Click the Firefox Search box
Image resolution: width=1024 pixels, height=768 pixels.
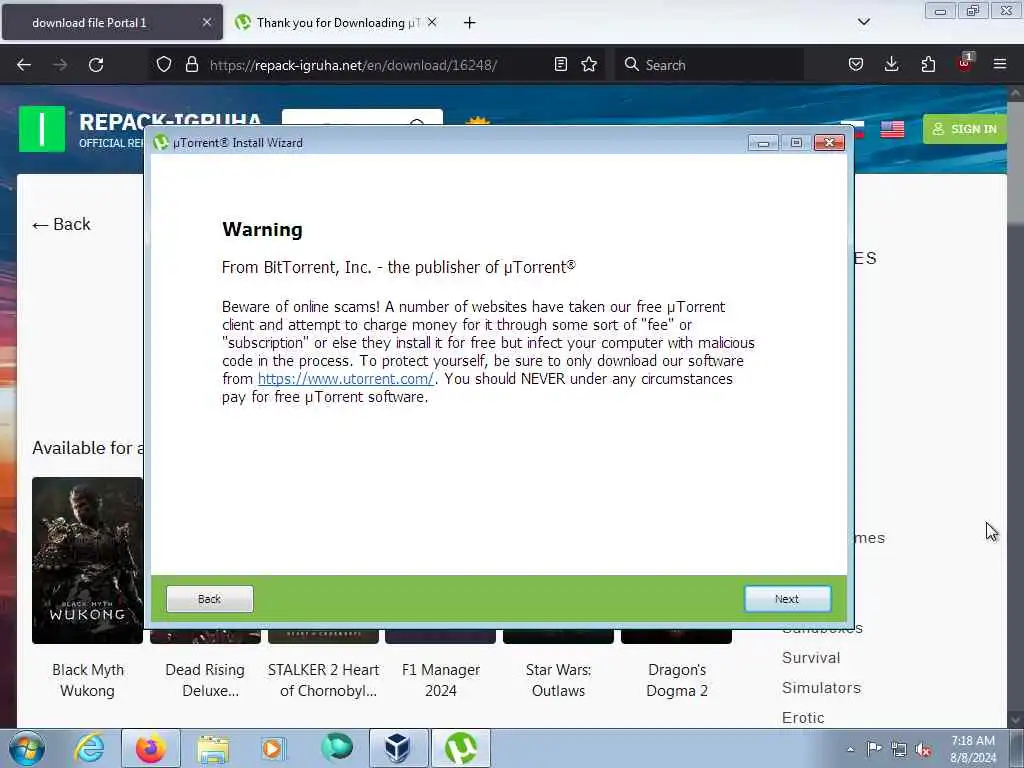coord(709,65)
